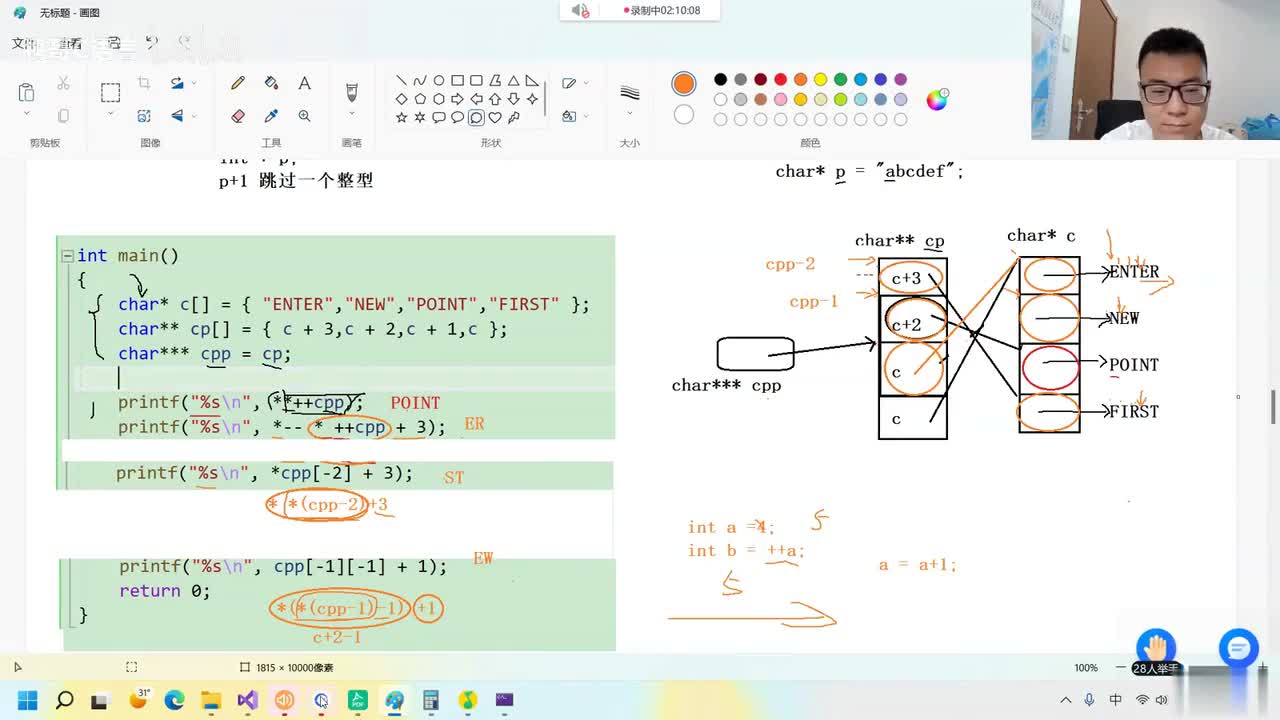Click the Paste clipboard icon

27,92
